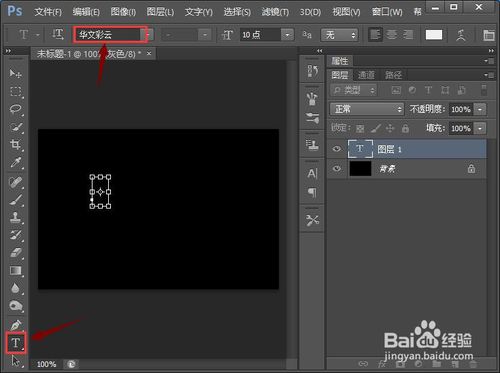Image resolution: width=500 pixels, height=373 pixels.
Task: Switch to 路径 tab
Action: 393,75
